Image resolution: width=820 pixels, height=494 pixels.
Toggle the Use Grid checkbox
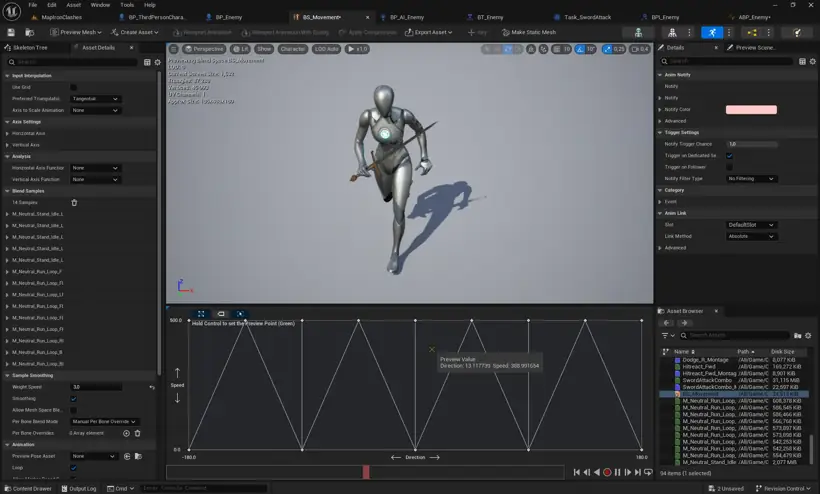pos(73,87)
